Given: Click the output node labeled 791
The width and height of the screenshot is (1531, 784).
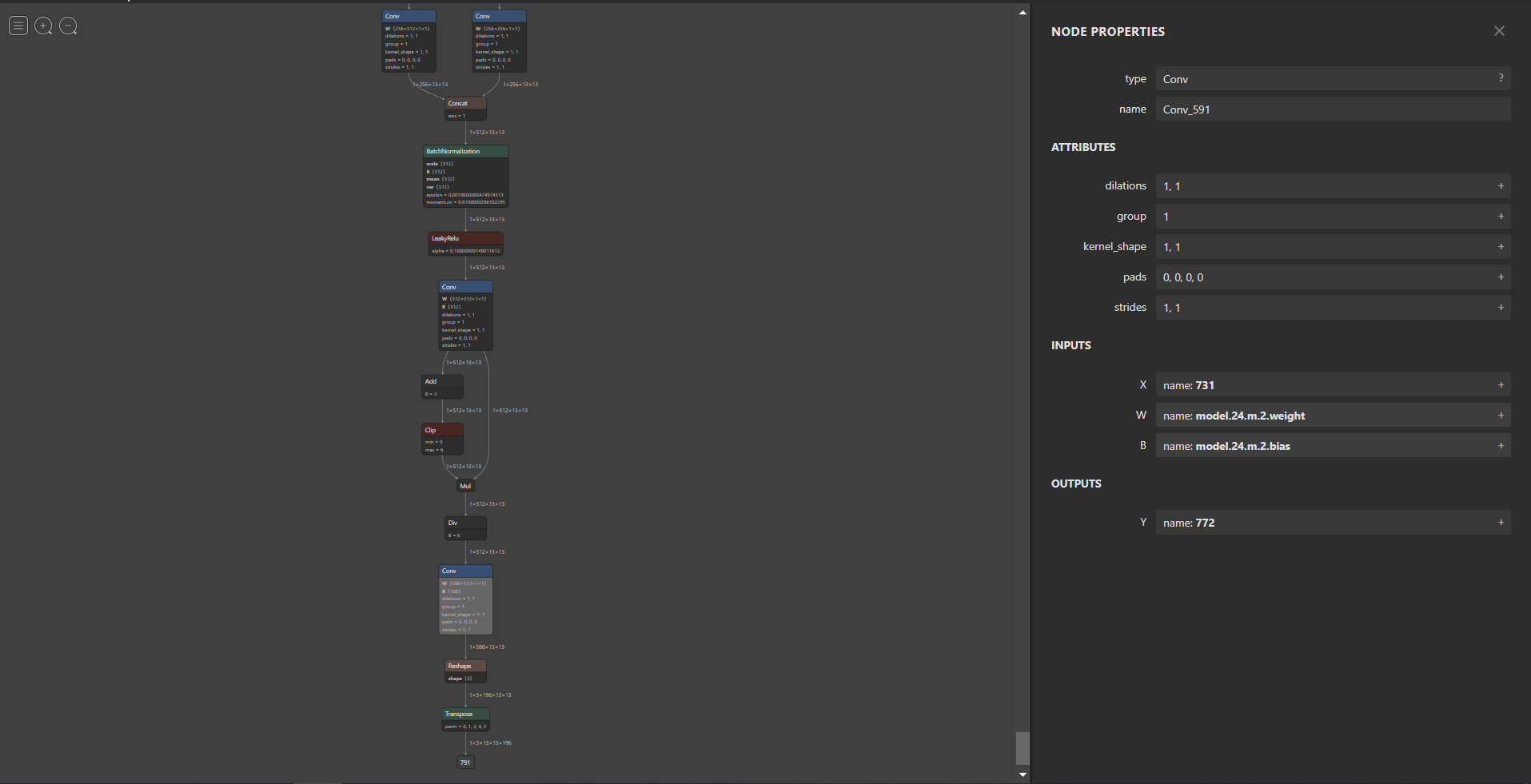Looking at the screenshot, I should point(465,762).
